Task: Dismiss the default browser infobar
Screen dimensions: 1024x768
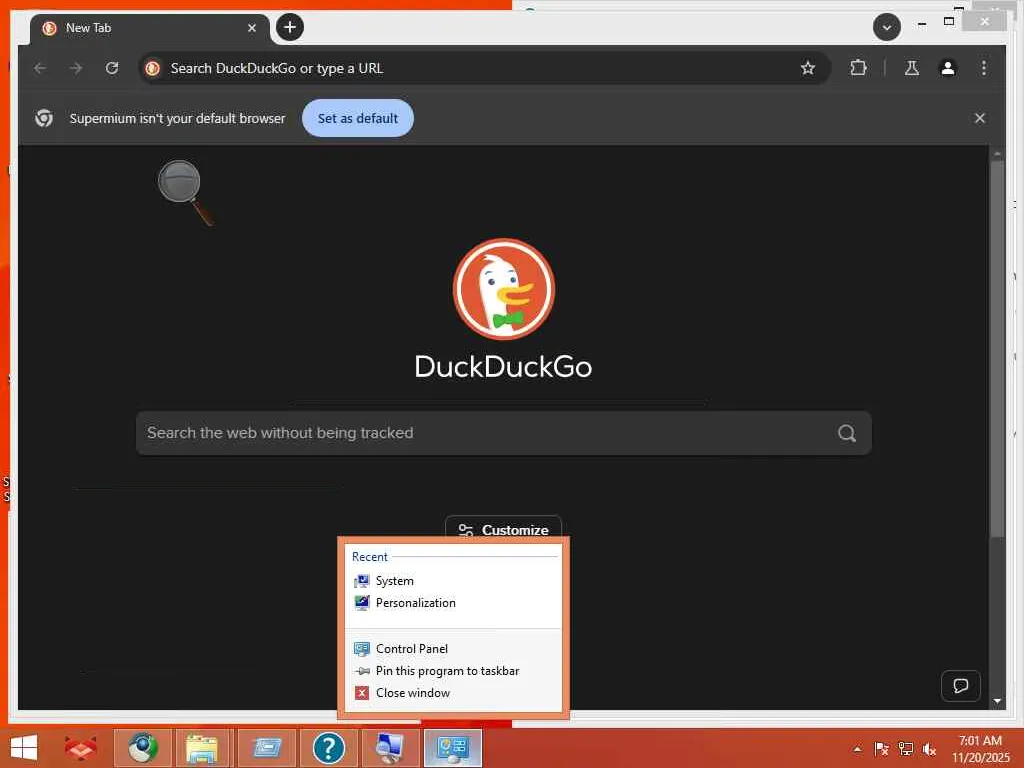Action: point(980,118)
